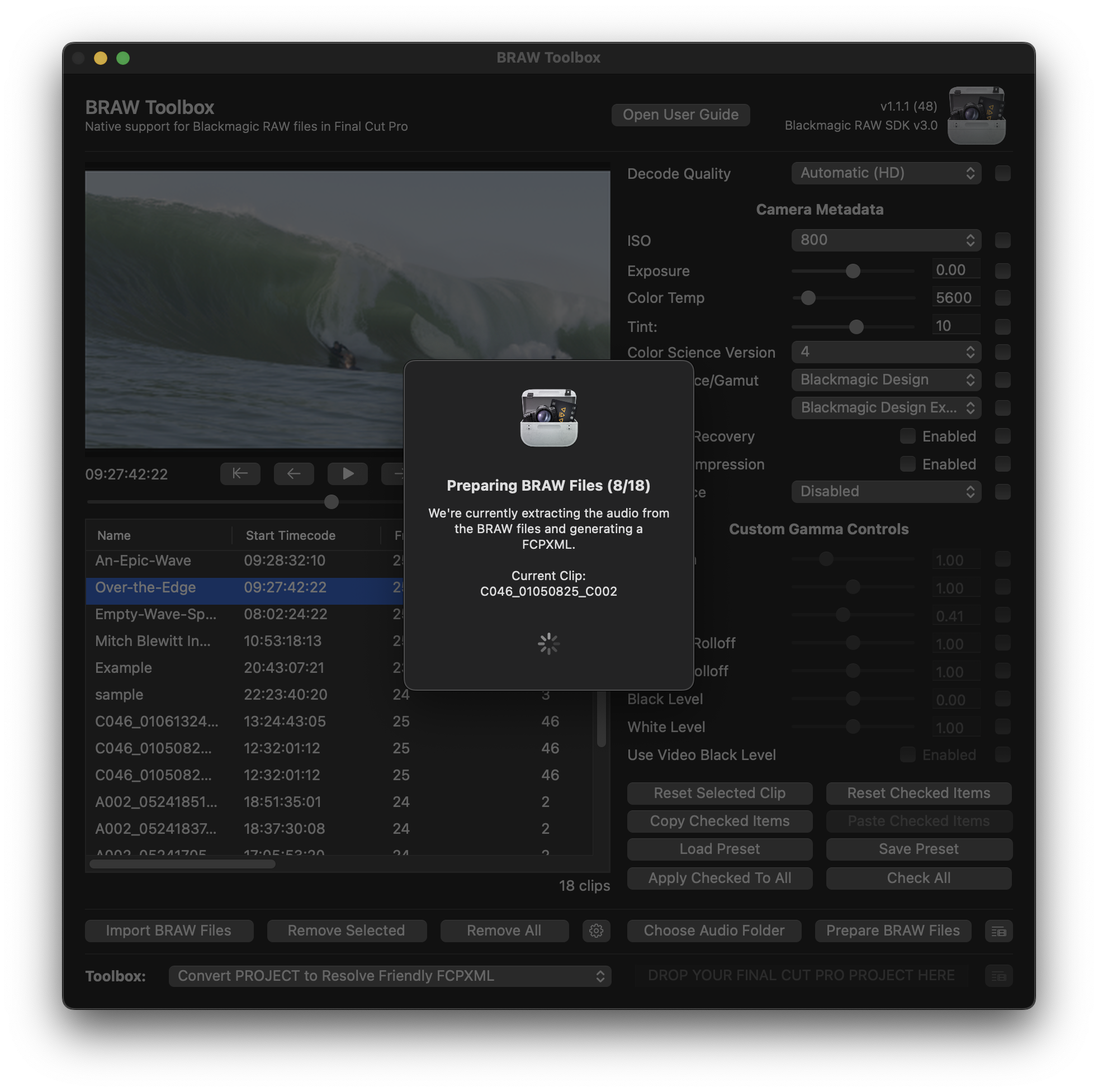Screen dimensions: 1098x1092
Task: Click timeline icon beside Prepare BRAW Files
Action: 998,931
